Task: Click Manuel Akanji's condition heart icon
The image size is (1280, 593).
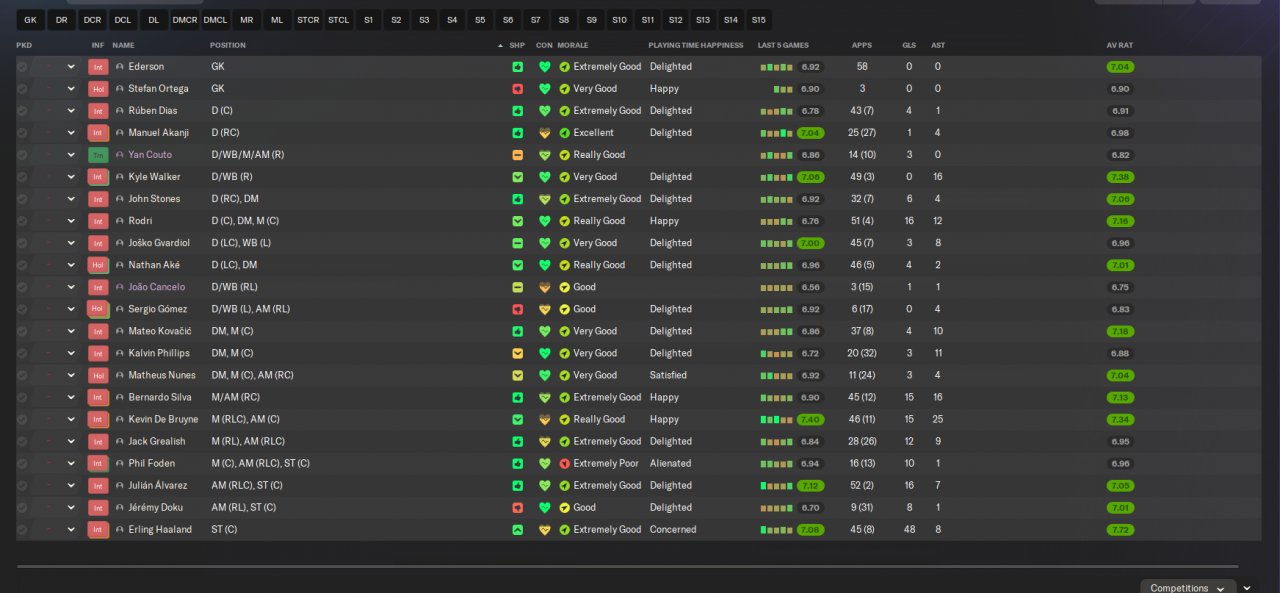Action: point(545,133)
